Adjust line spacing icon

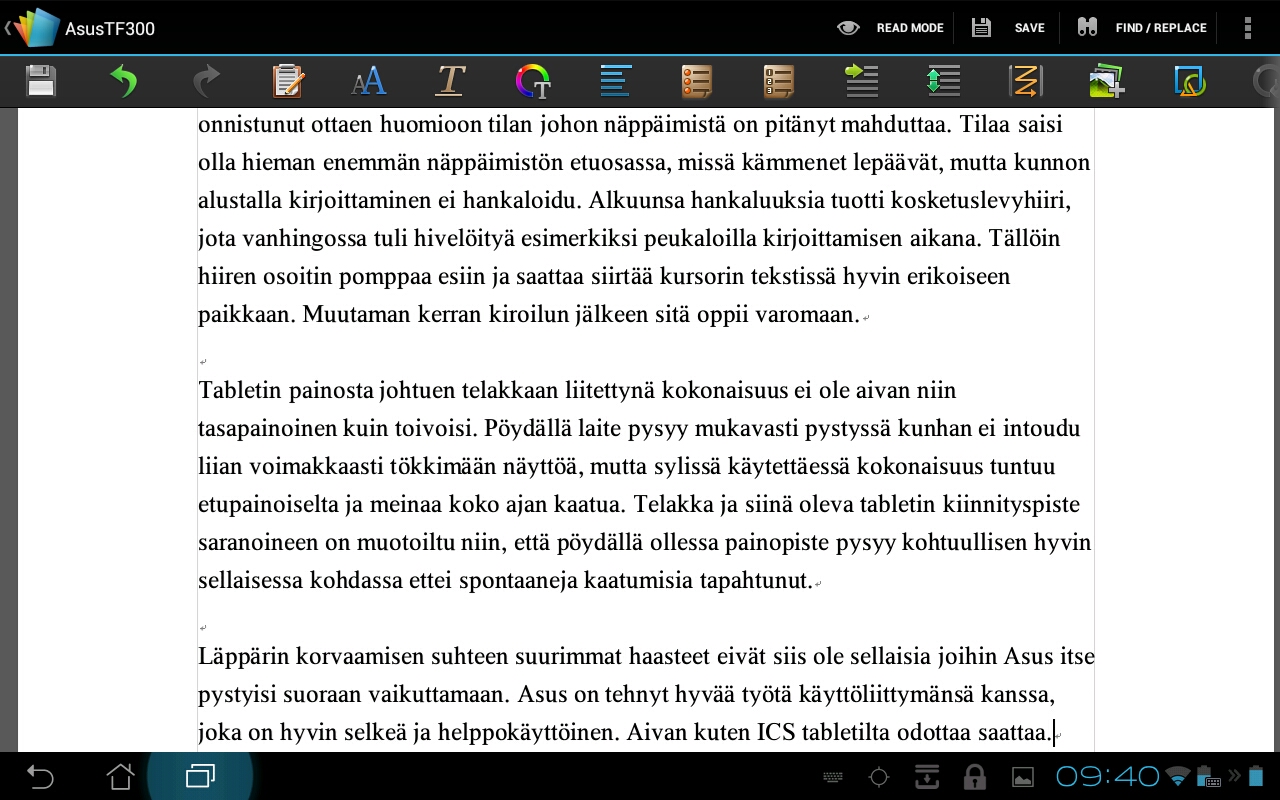point(943,81)
